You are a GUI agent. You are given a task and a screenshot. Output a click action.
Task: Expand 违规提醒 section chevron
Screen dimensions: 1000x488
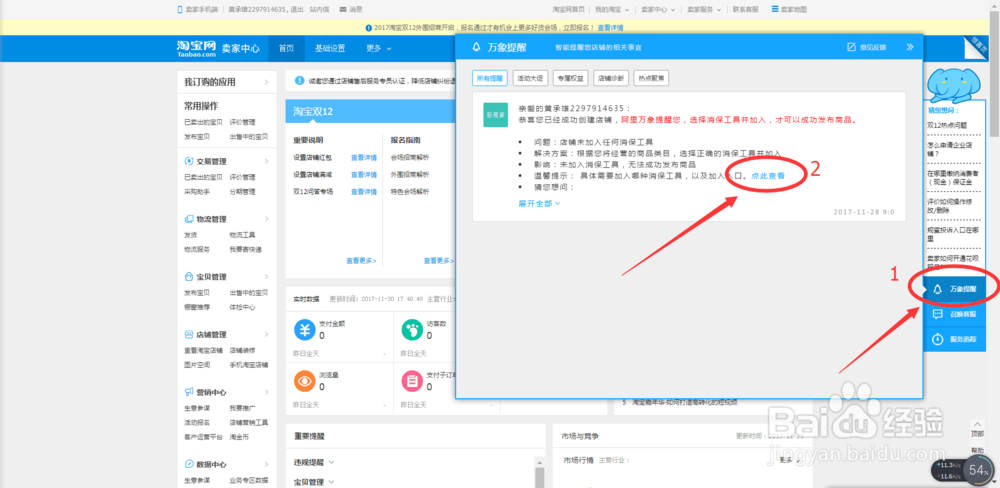click(x=331, y=462)
